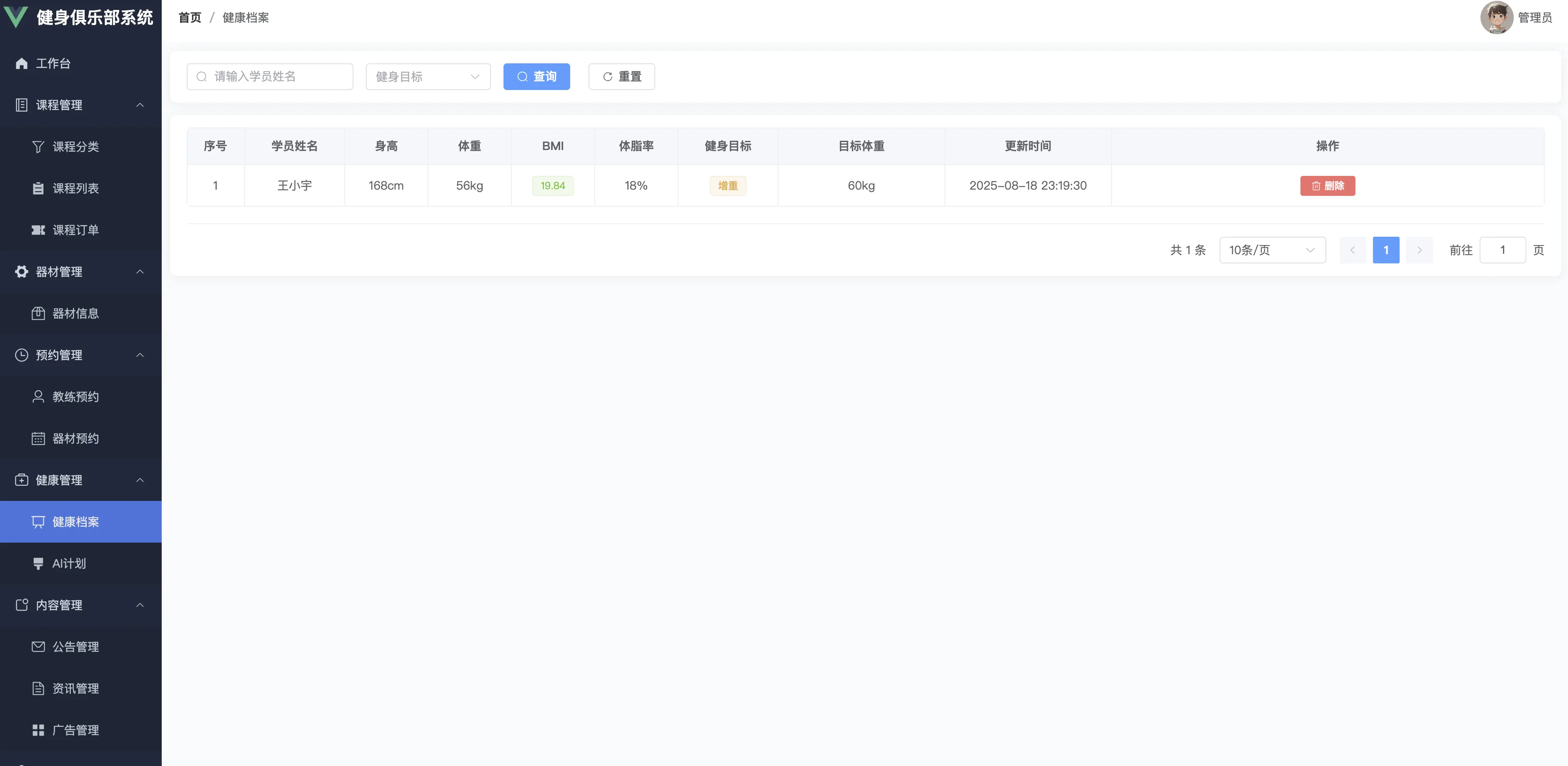Click the calendar icon for 器材预约

(38, 438)
